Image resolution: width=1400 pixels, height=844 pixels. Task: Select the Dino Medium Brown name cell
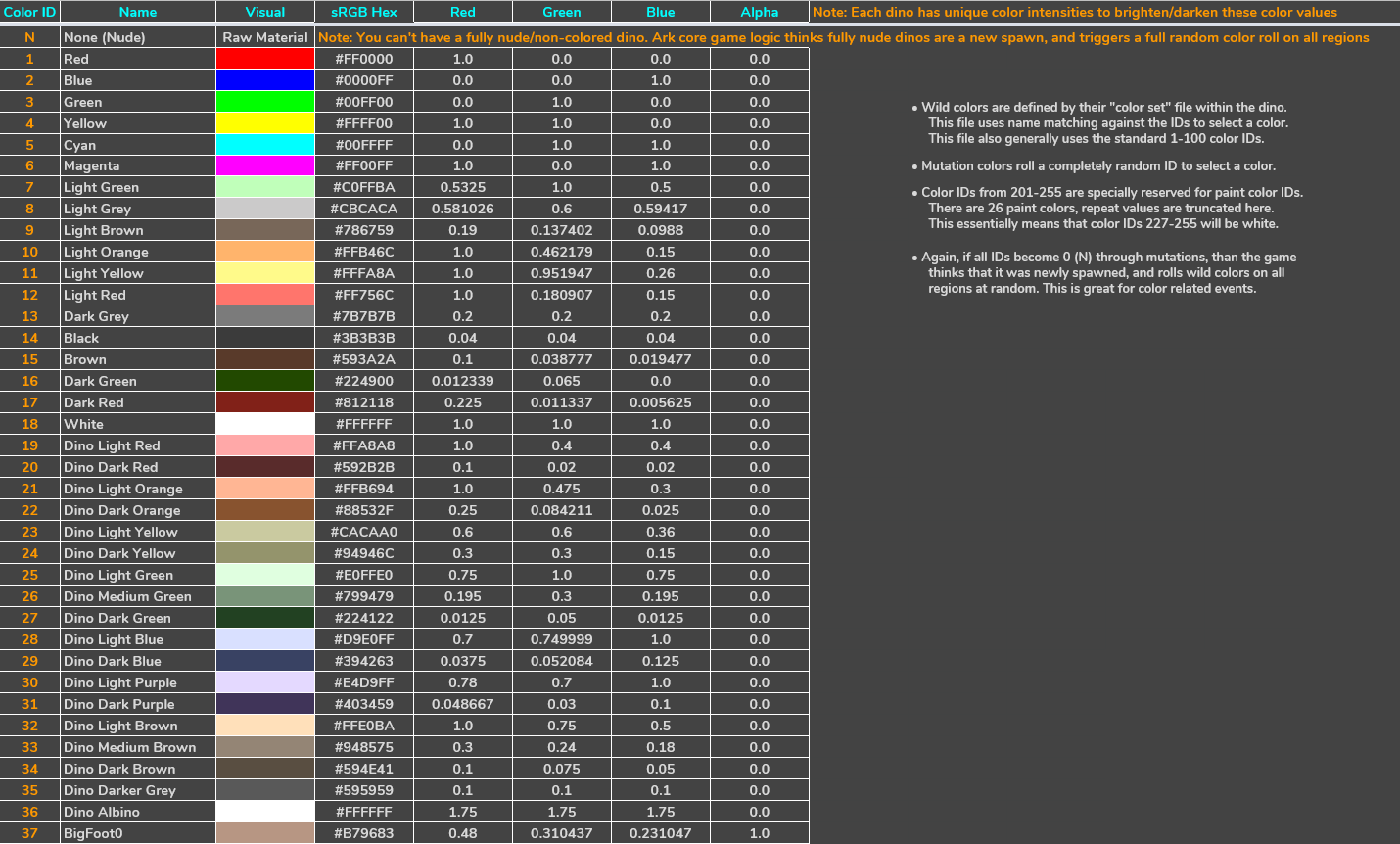[138, 748]
